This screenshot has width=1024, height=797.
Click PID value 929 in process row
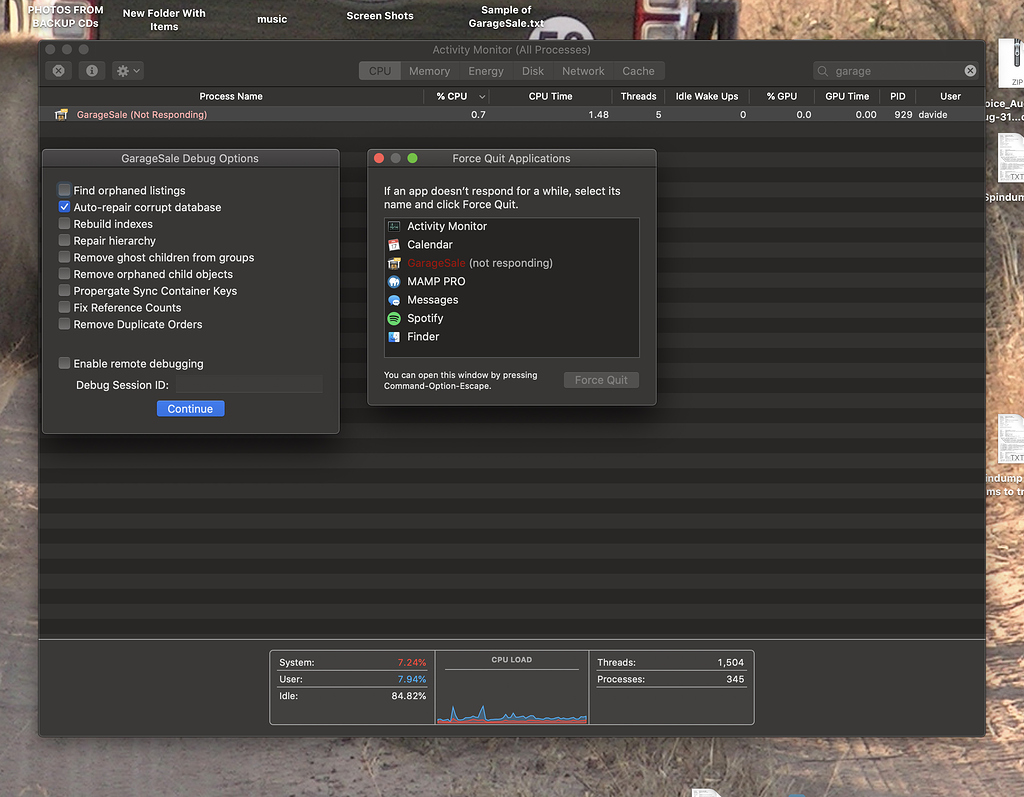(903, 115)
